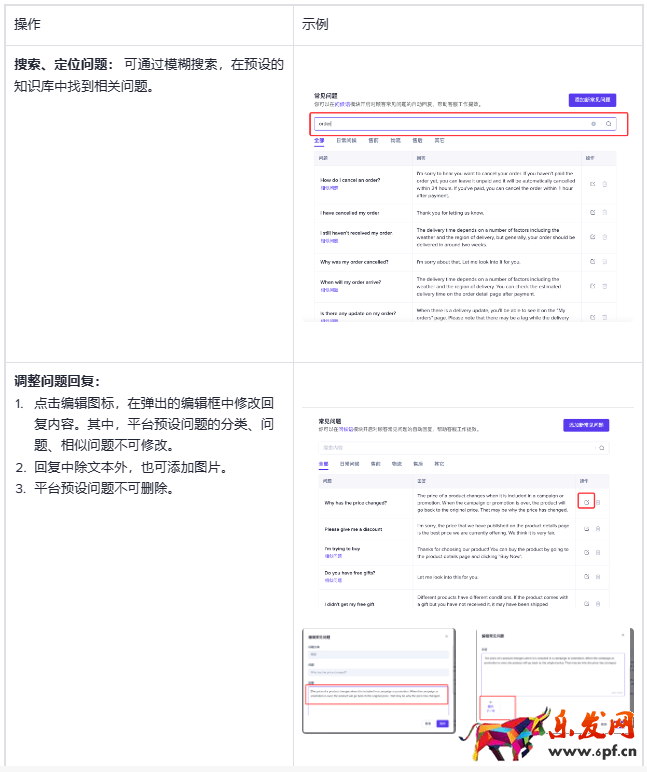Edit 'I still haven't received my order' reply
Viewport: 647px width, 772px height.
tap(592, 237)
